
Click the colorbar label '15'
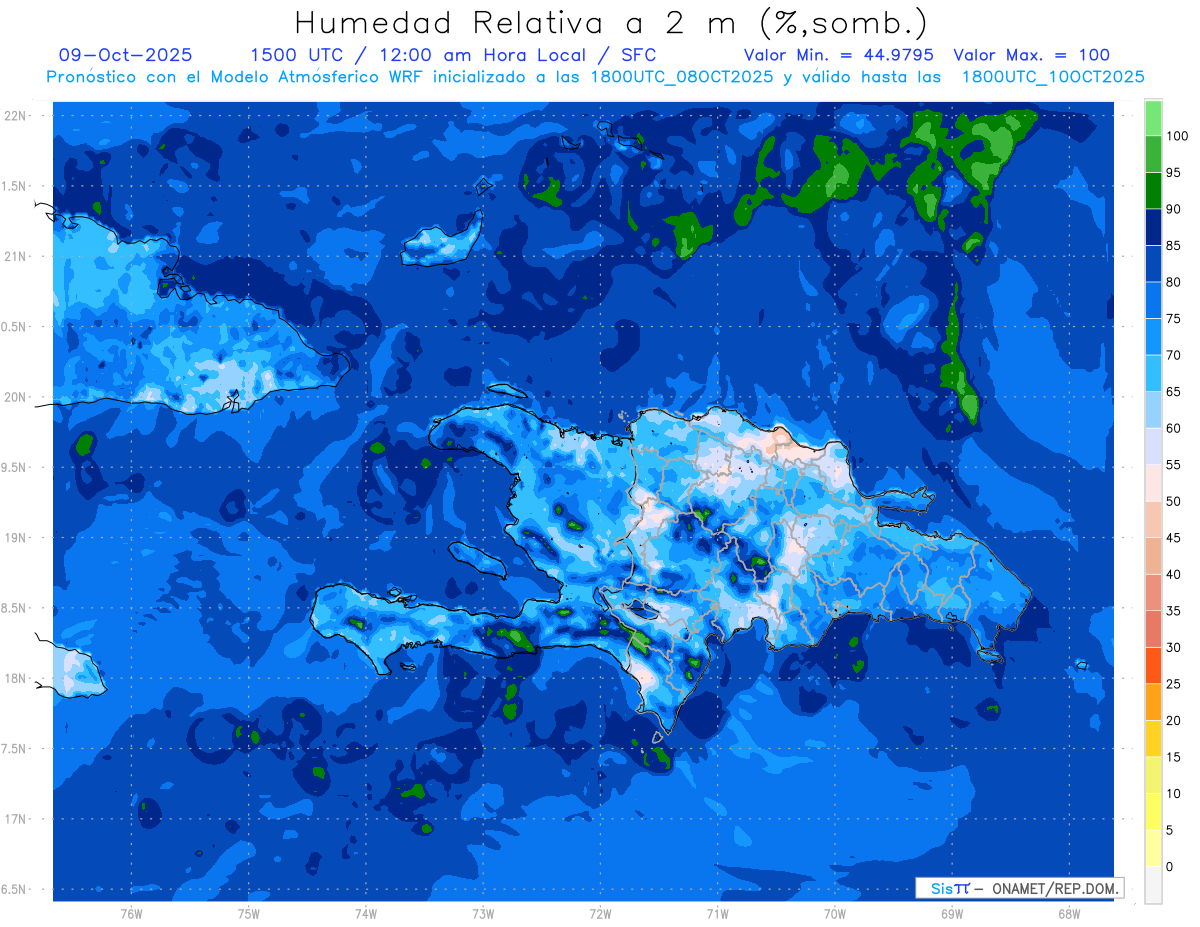pyautogui.click(x=1173, y=757)
